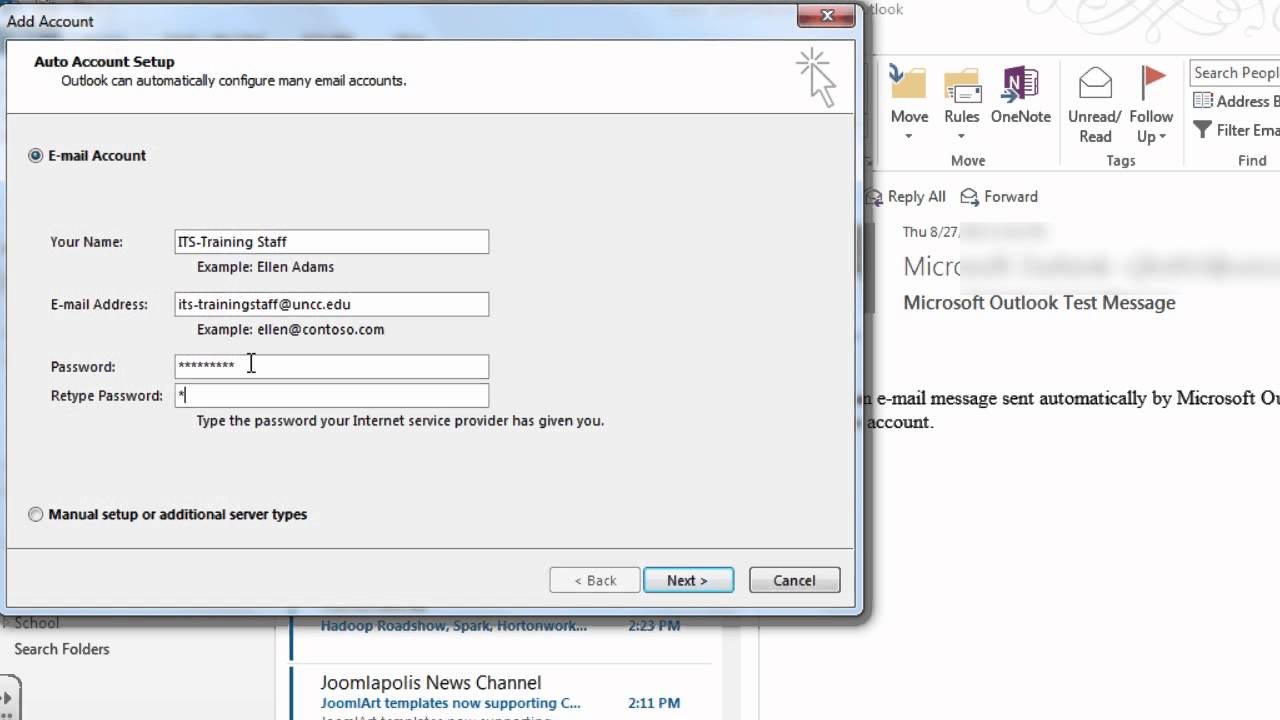The height and width of the screenshot is (720, 1280).
Task: Open the Address Book icon
Action: tap(1203, 101)
